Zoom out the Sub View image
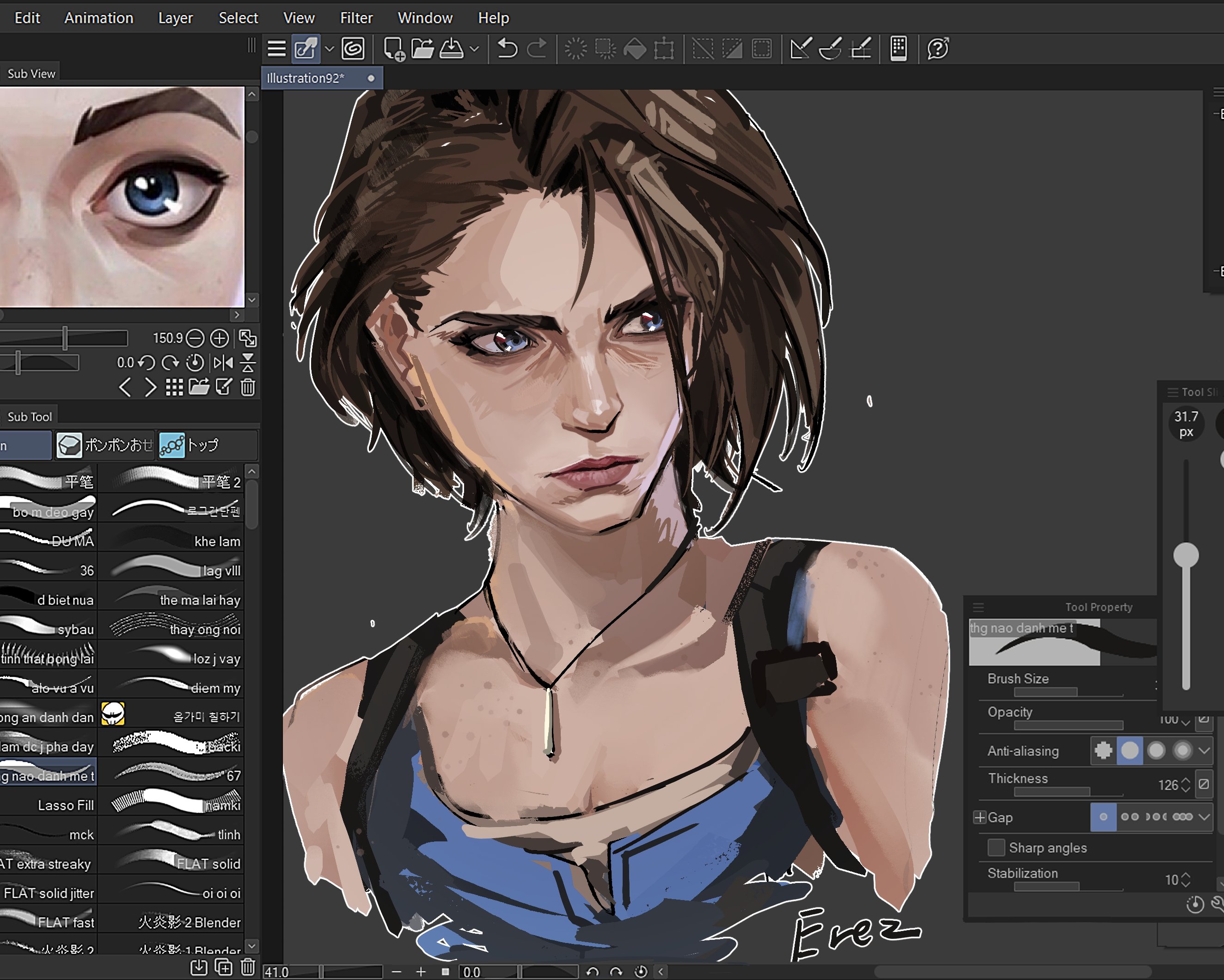Viewport: 1224px width, 980px height. (195, 339)
